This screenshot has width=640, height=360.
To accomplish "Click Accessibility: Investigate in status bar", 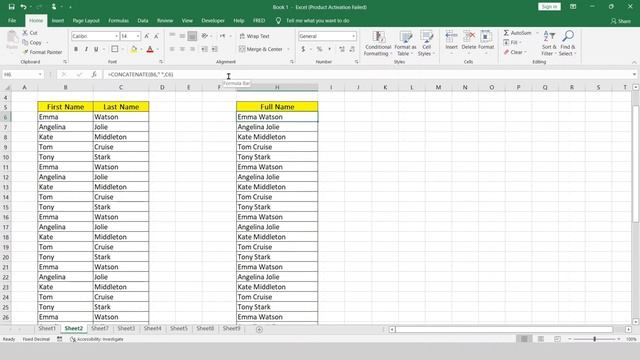I will click(97, 339).
